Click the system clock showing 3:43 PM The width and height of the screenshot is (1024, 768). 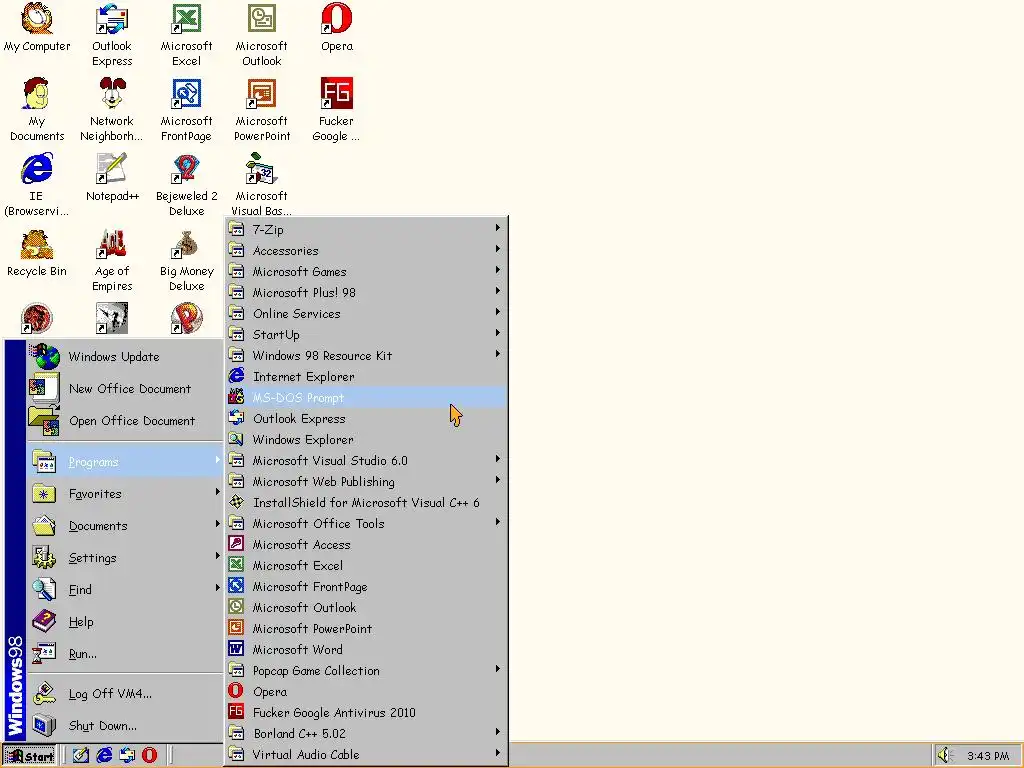pos(988,756)
